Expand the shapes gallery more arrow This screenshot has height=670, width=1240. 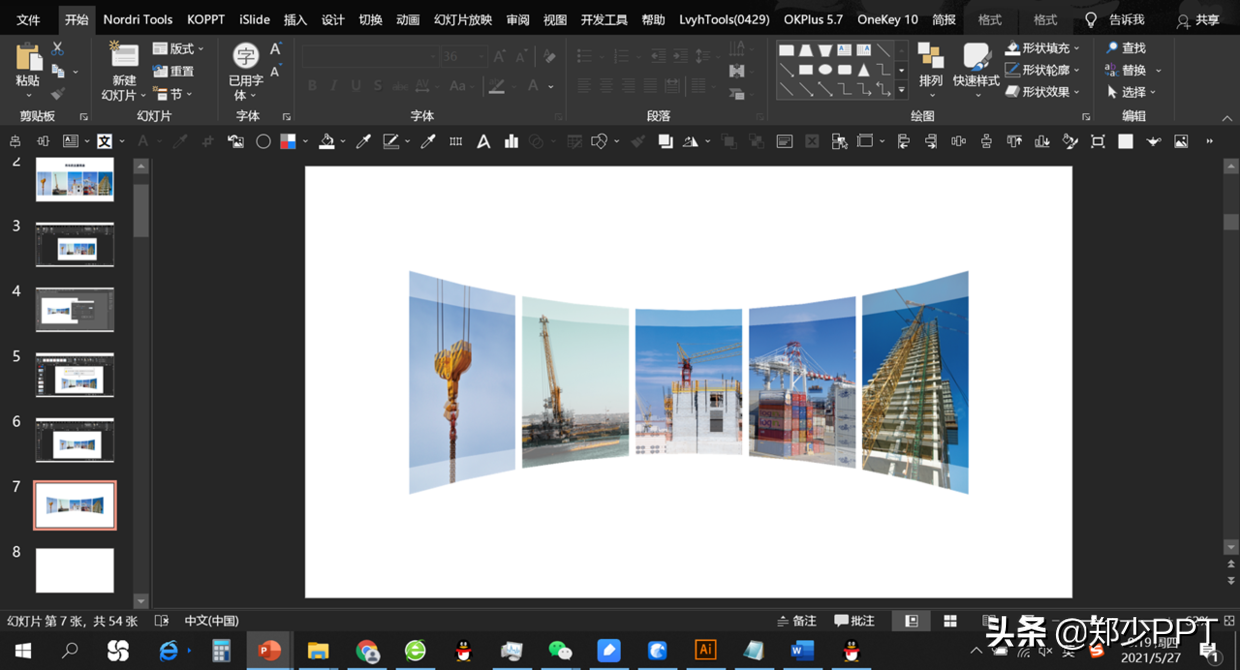pyautogui.click(x=901, y=90)
